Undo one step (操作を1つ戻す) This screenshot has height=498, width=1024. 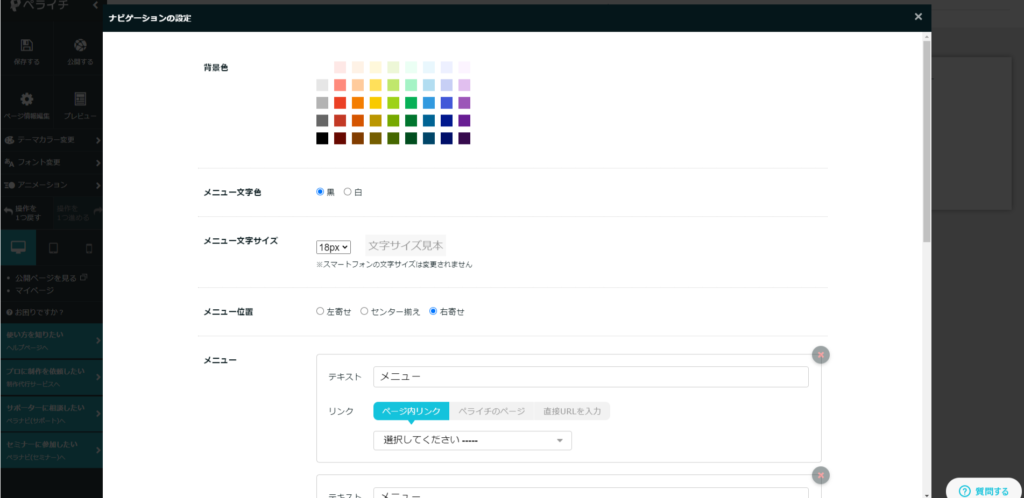[25, 213]
